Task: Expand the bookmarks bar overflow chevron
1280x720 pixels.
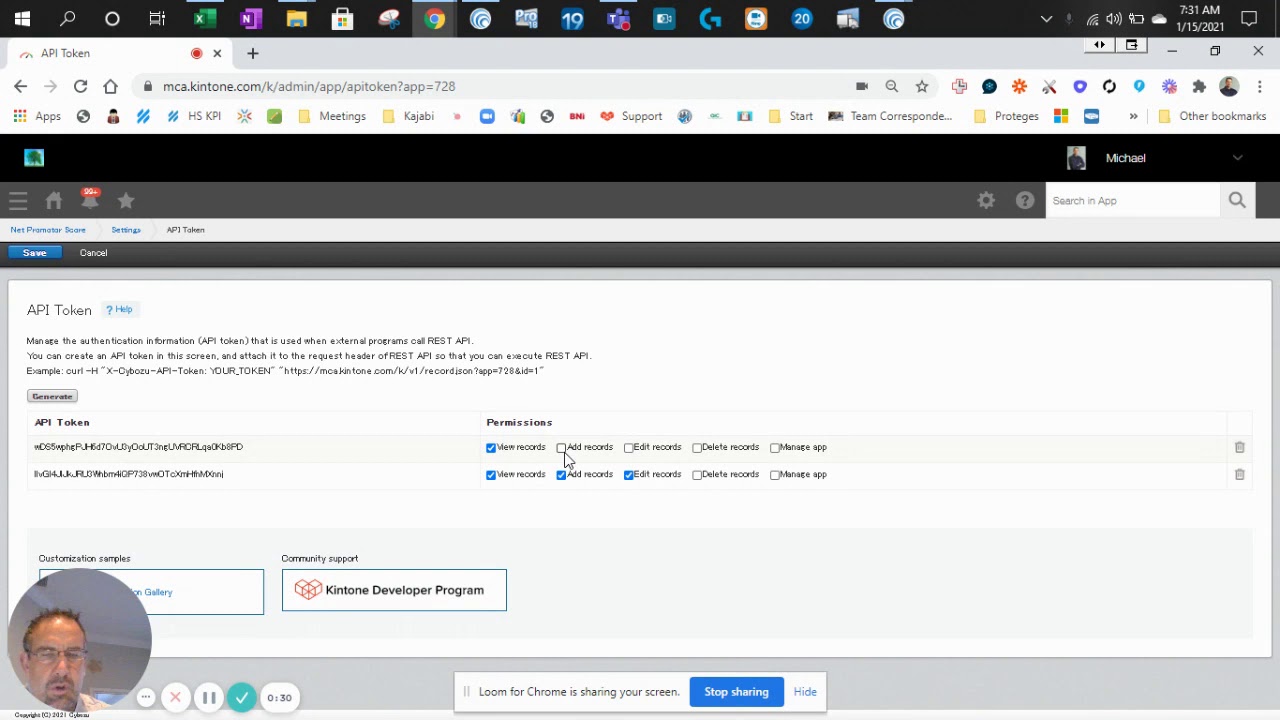Action: pyautogui.click(x=1133, y=116)
